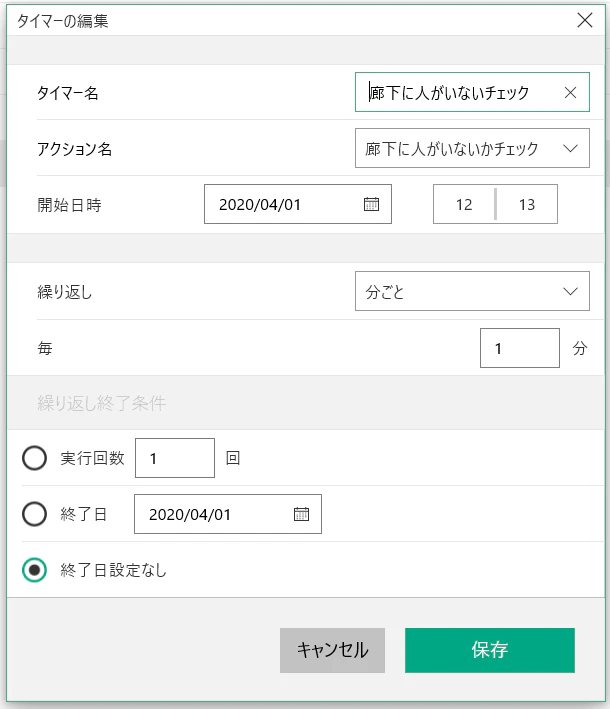The image size is (610, 709).
Task: Click the 繰り返し label
Action: [x=65, y=292]
